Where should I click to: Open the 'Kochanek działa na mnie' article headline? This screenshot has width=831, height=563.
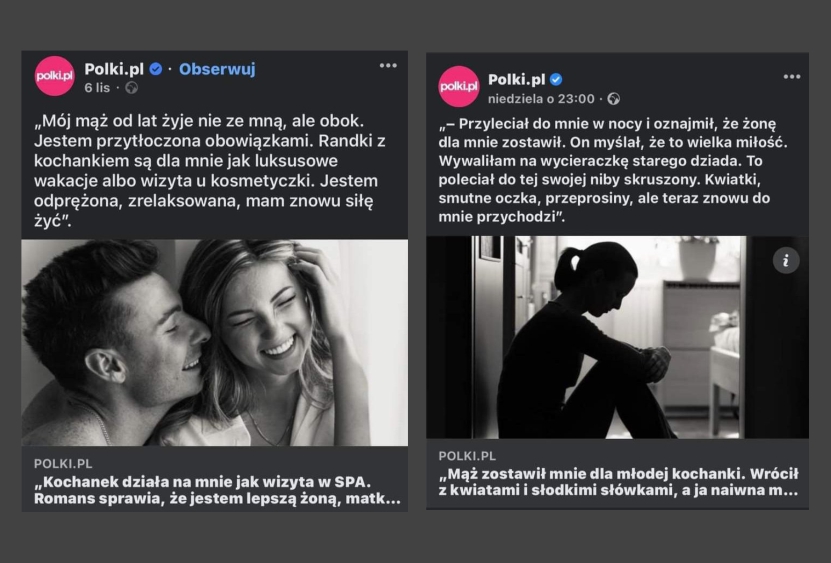pyautogui.click(x=217, y=490)
